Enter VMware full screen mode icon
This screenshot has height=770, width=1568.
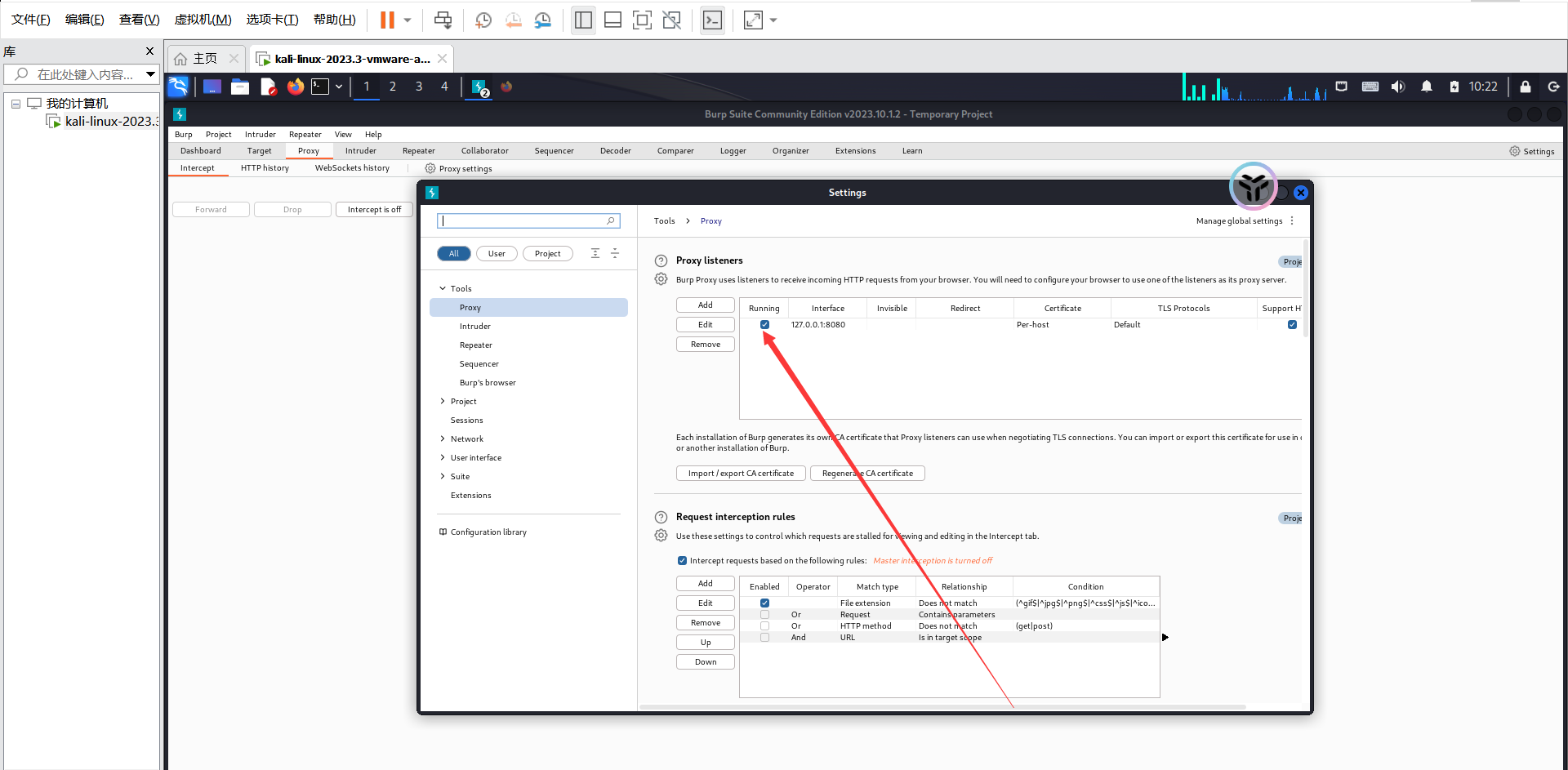(x=642, y=20)
